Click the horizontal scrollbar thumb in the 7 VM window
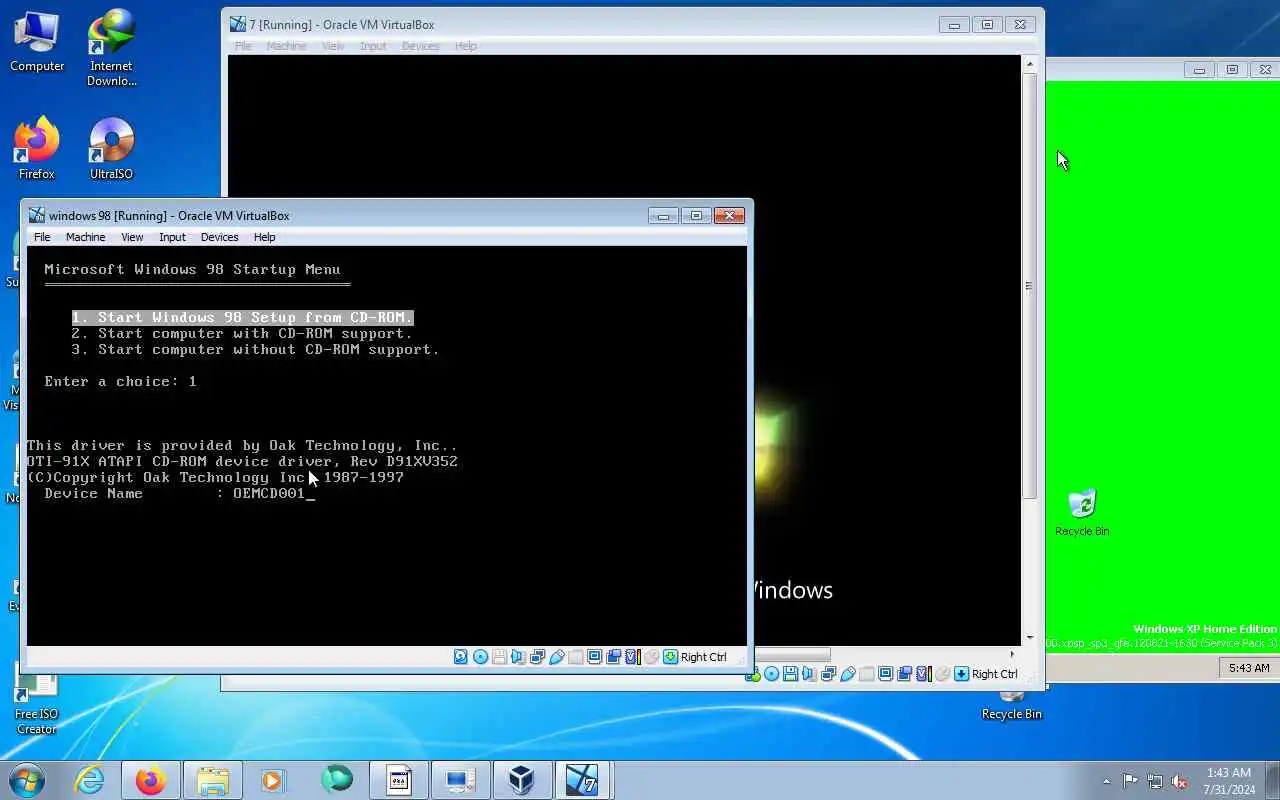1280x800 pixels. [792, 655]
